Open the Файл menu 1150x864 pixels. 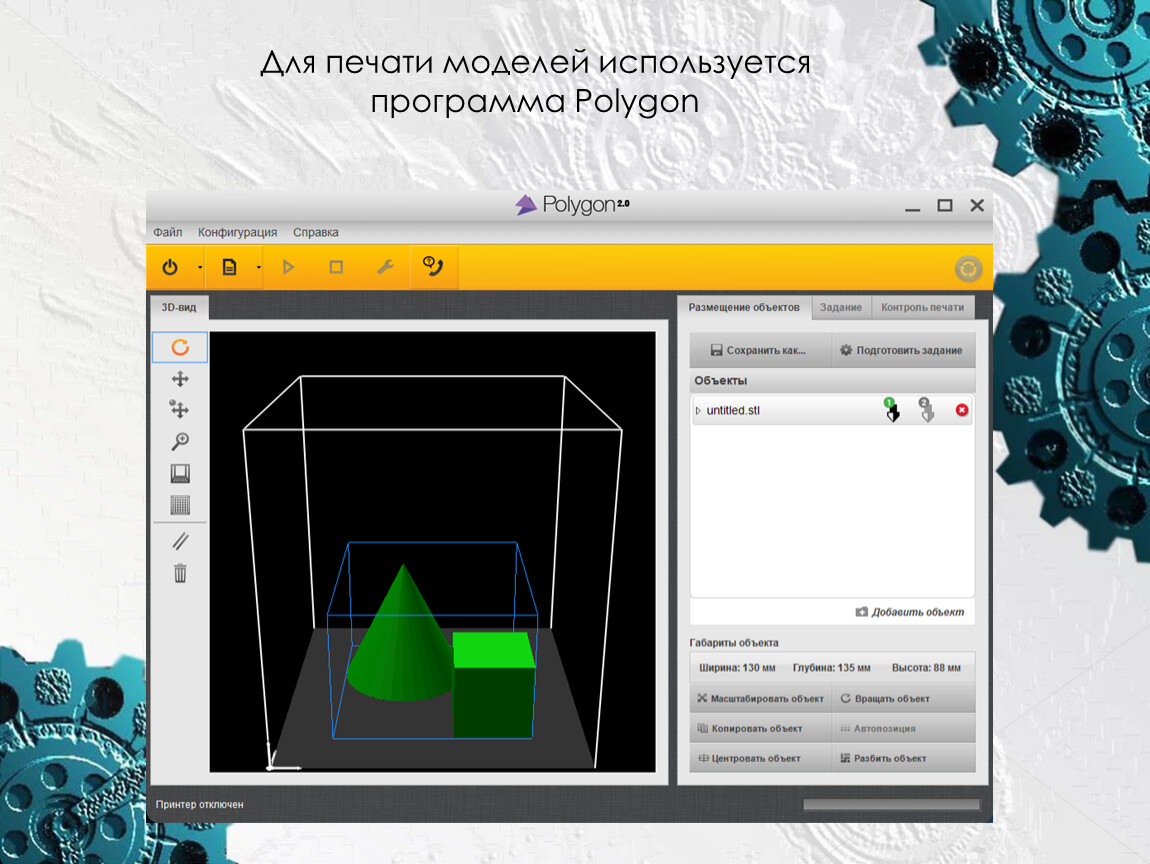(168, 233)
